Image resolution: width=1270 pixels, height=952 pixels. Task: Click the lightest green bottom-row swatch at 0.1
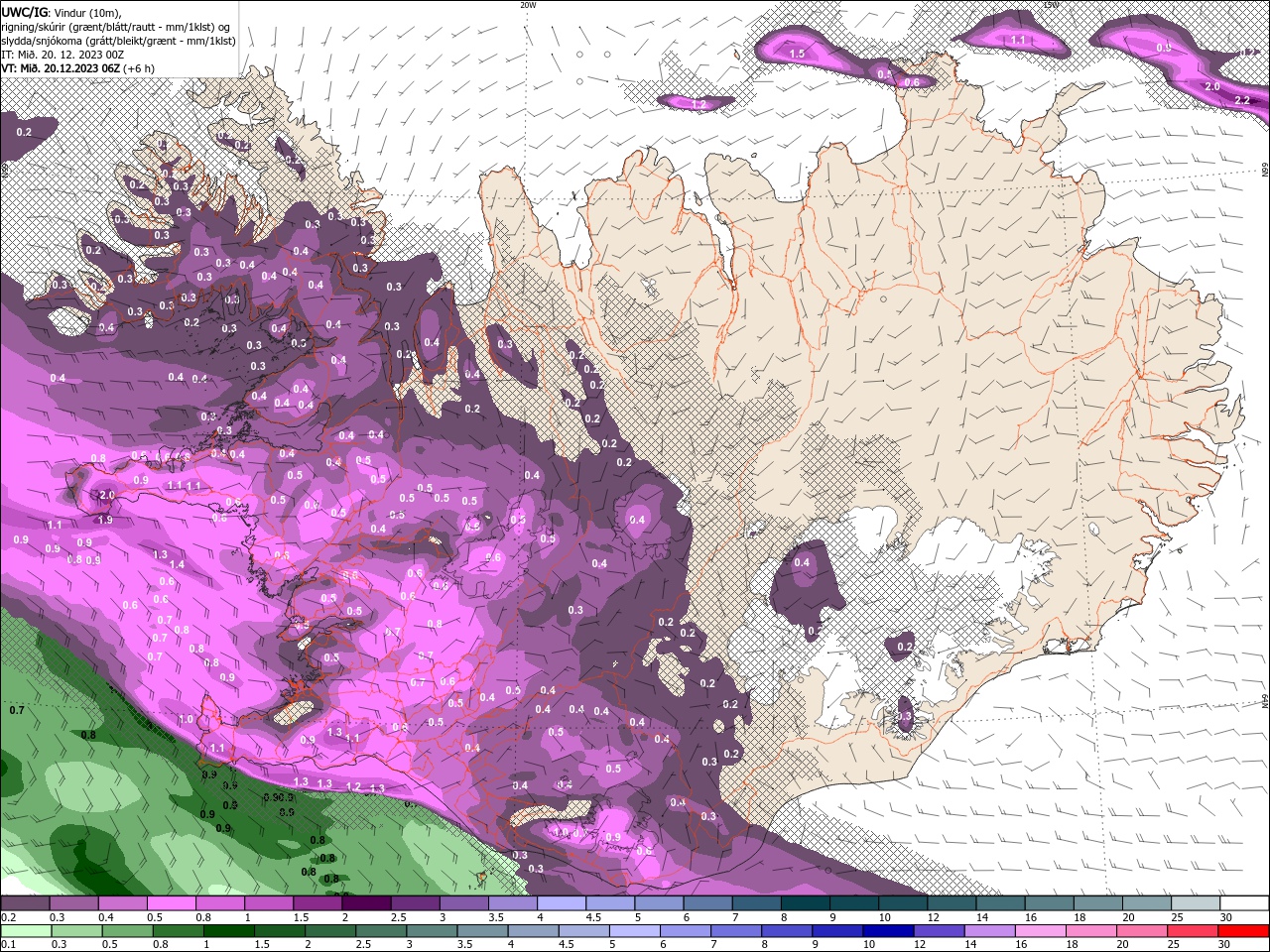[x=25, y=930]
